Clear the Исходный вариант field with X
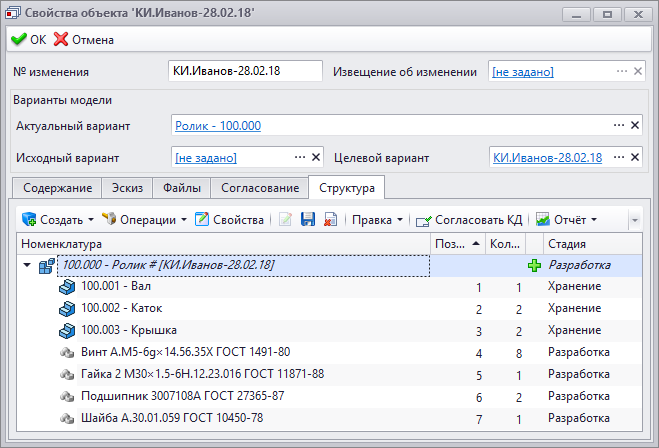The height and width of the screenshot is (448, 659). click(x=317, y=157)
